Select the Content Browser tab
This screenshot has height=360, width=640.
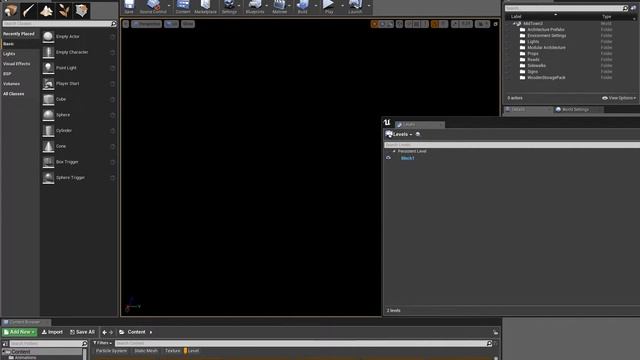[25, 322]
